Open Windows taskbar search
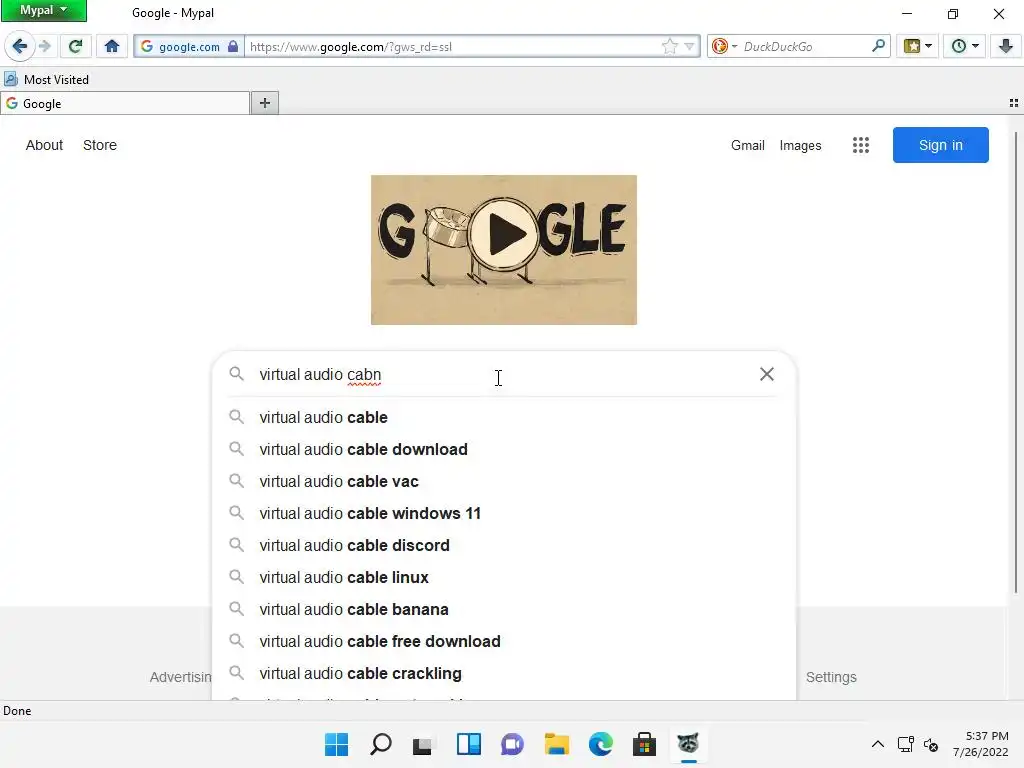1024x768 pixels. pos(381,744)
